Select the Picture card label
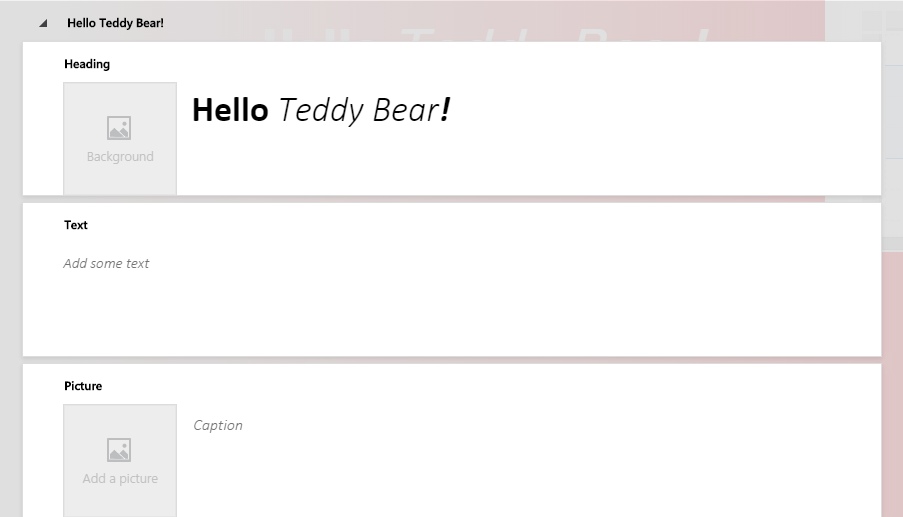Screen dimensions: 903x517 [x=83, y=386]
